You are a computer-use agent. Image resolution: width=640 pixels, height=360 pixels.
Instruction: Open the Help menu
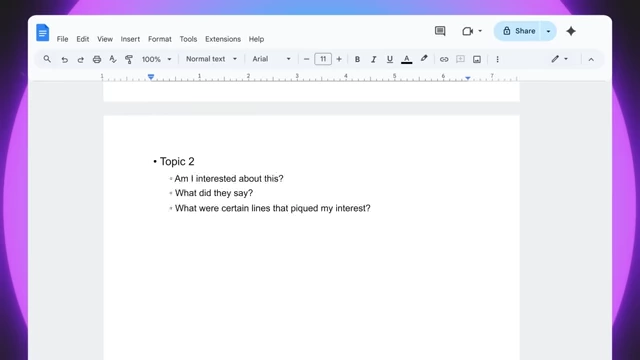click(x=256, y=39)
